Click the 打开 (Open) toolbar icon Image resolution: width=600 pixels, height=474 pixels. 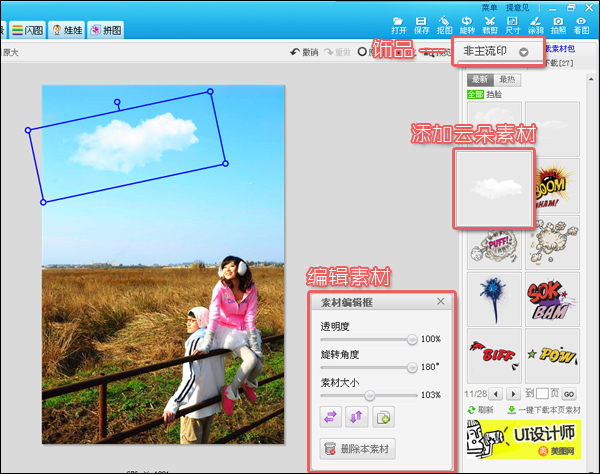tap(398, 24)
